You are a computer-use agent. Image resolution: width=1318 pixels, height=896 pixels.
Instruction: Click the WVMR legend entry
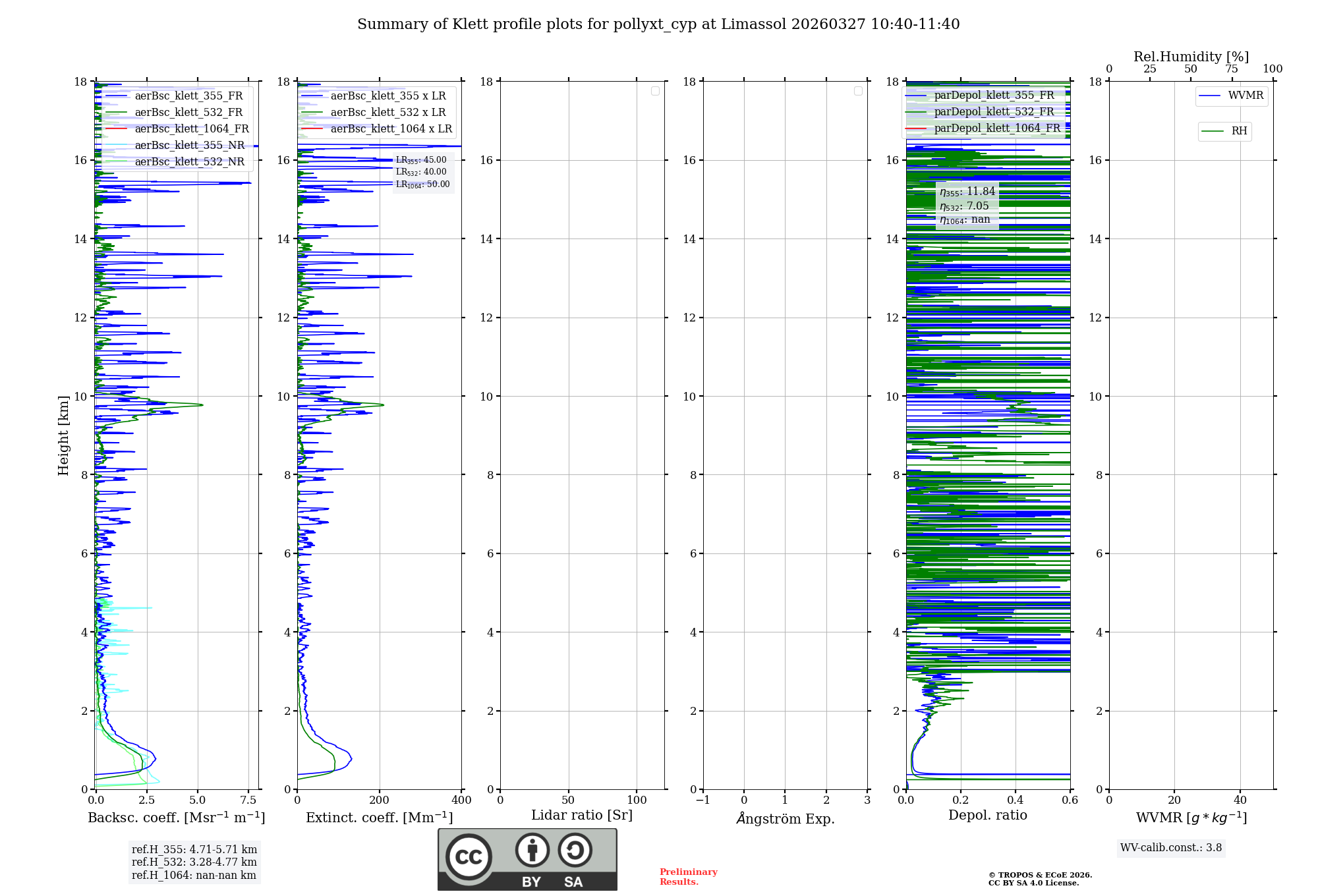pyautogui.click(x=1245, y=96)
